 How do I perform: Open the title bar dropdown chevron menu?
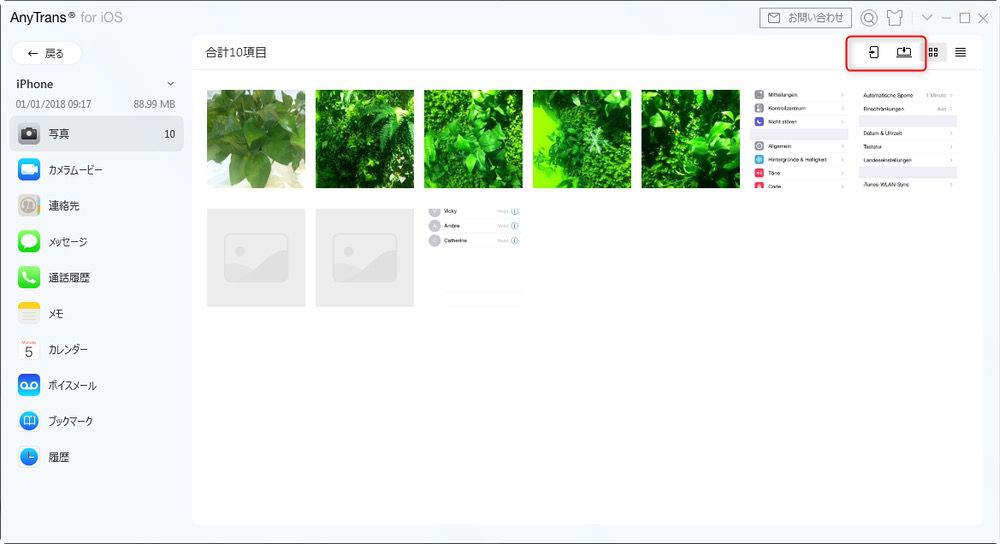(x=927, y=18)
